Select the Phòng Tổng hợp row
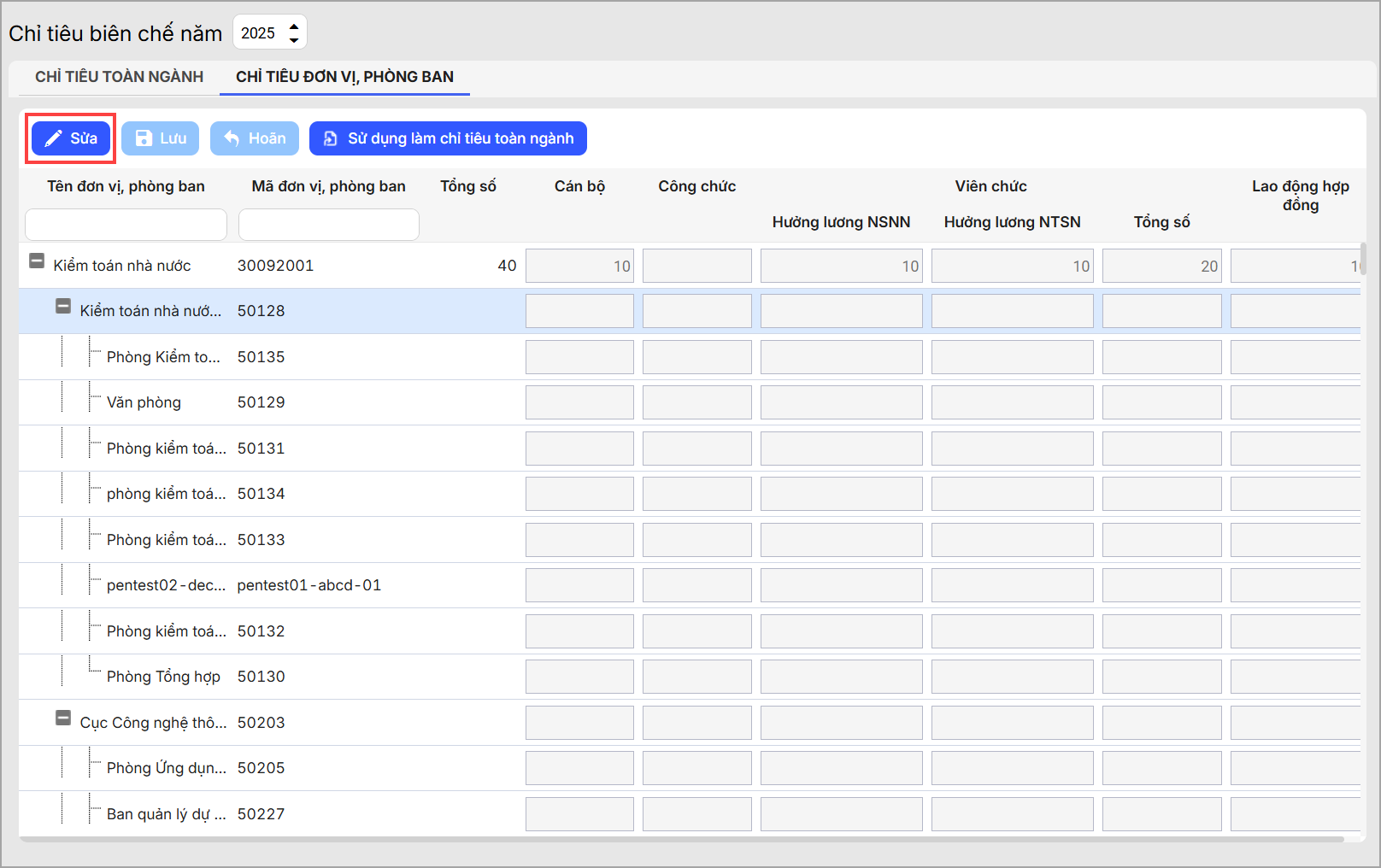The image size is (1381, 868). (163, 677)
